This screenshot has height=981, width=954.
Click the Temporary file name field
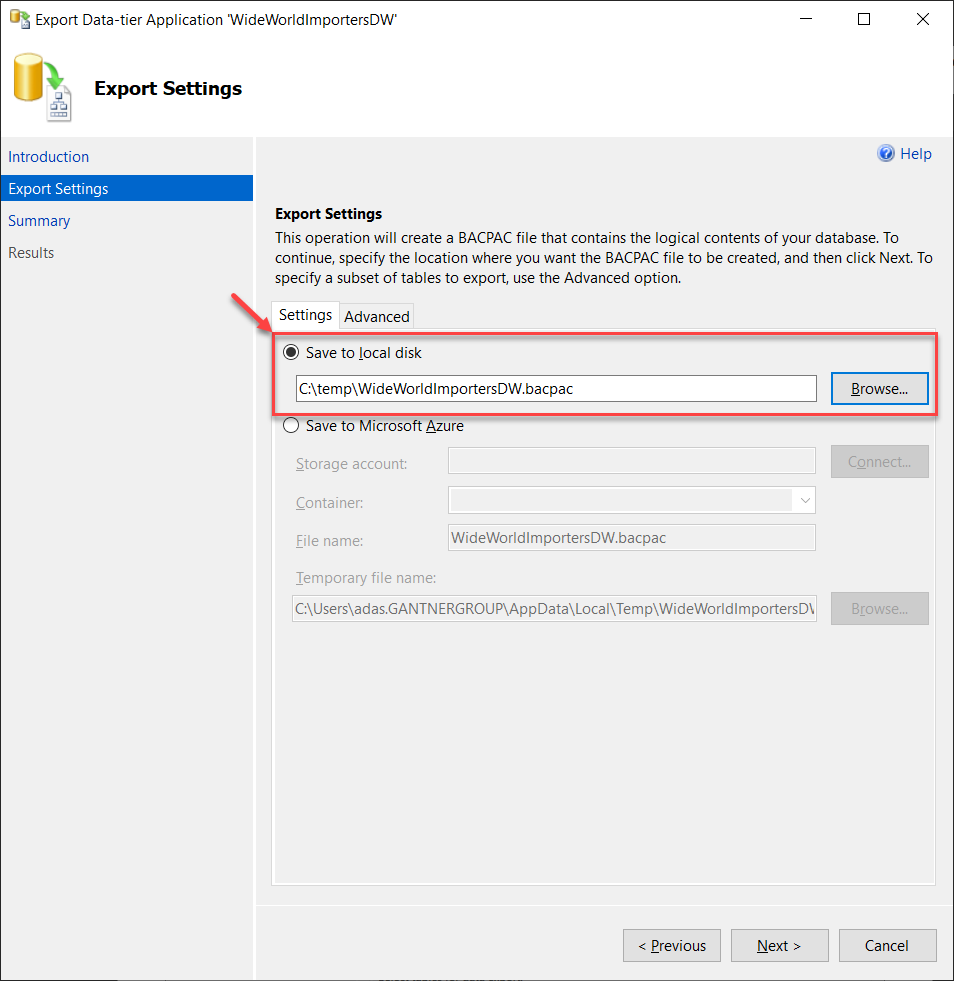[553, 608]
